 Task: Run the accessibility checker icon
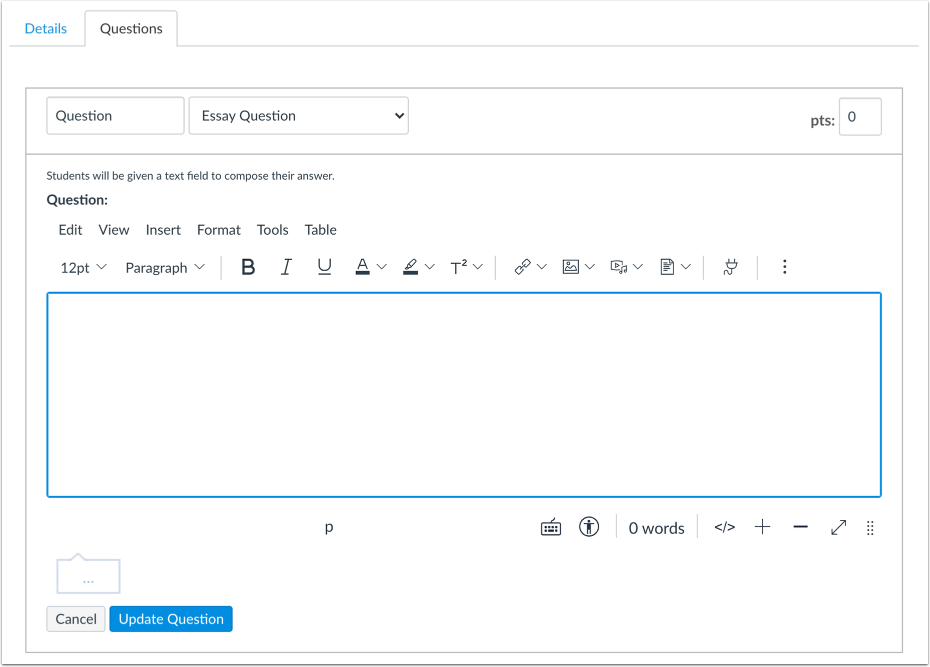point(589,527)
